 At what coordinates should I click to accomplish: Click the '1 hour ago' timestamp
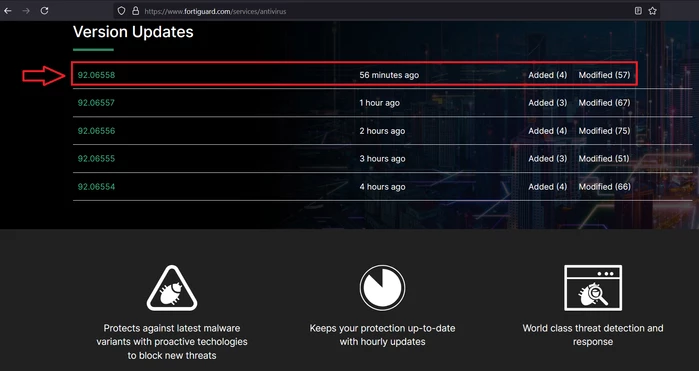pyautogui.click(x=379, y=103)
